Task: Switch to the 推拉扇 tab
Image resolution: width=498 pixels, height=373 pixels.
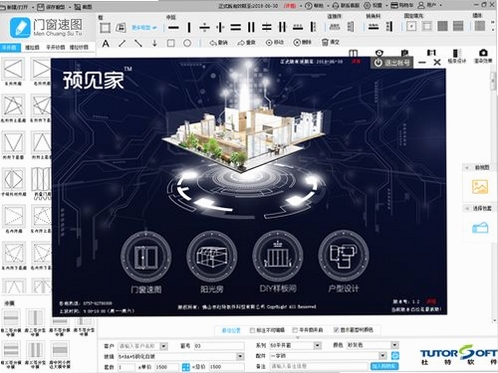Action: [32, 48]
